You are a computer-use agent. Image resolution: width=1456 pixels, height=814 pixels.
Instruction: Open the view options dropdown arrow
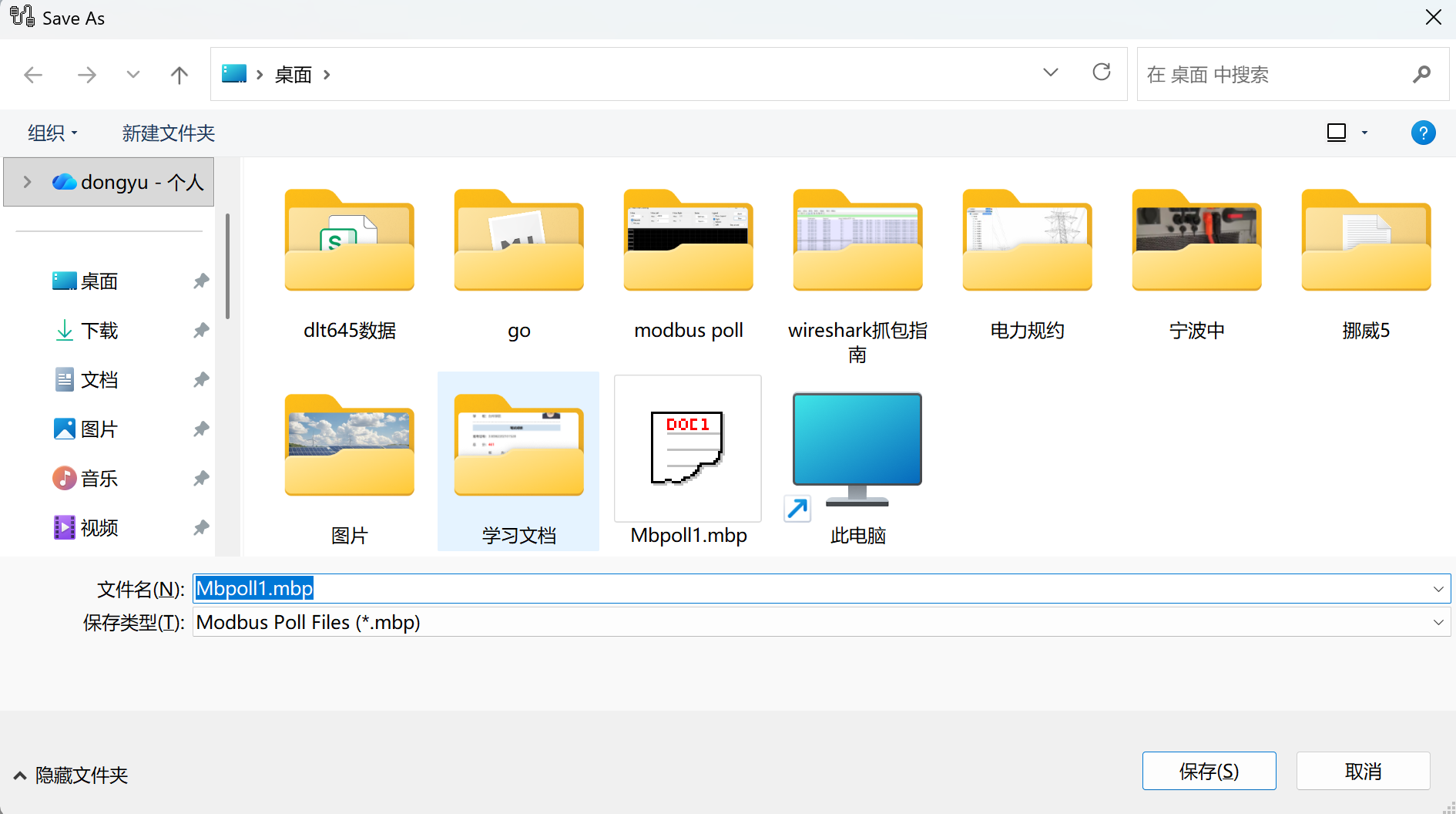point(1364,133)
